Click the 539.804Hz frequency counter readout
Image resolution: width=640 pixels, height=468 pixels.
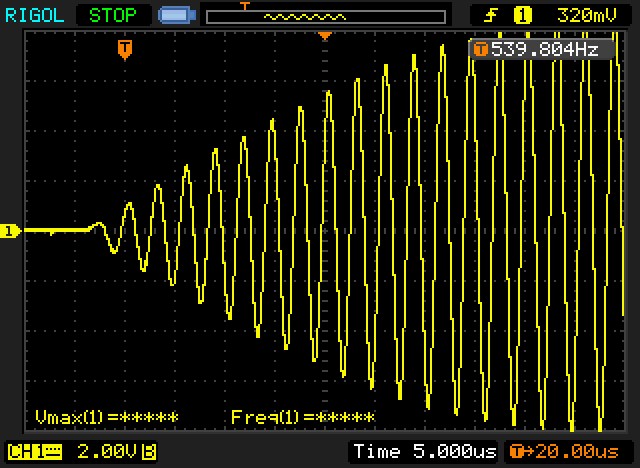(x=545, y=49)
